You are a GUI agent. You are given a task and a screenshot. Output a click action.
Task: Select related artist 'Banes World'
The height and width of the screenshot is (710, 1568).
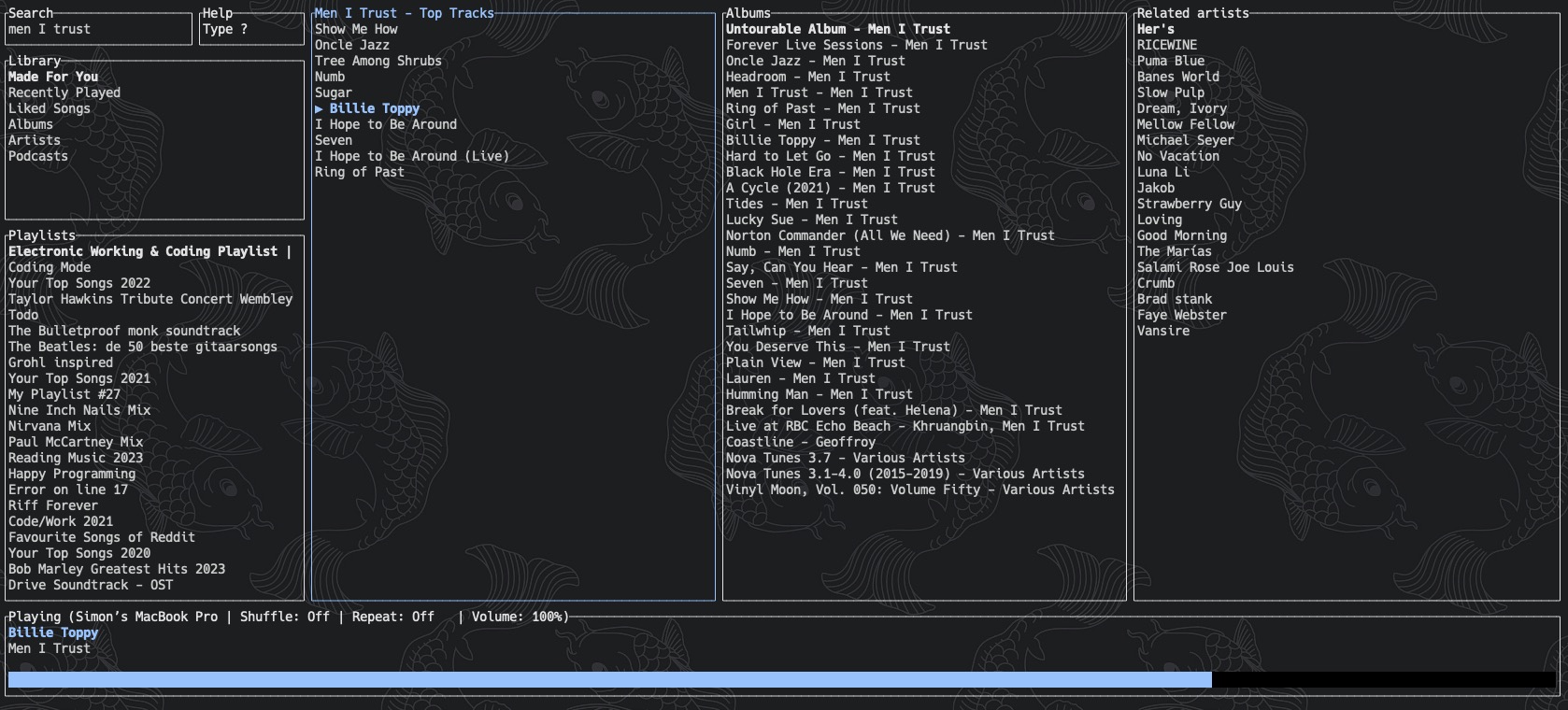point(1178,77)
